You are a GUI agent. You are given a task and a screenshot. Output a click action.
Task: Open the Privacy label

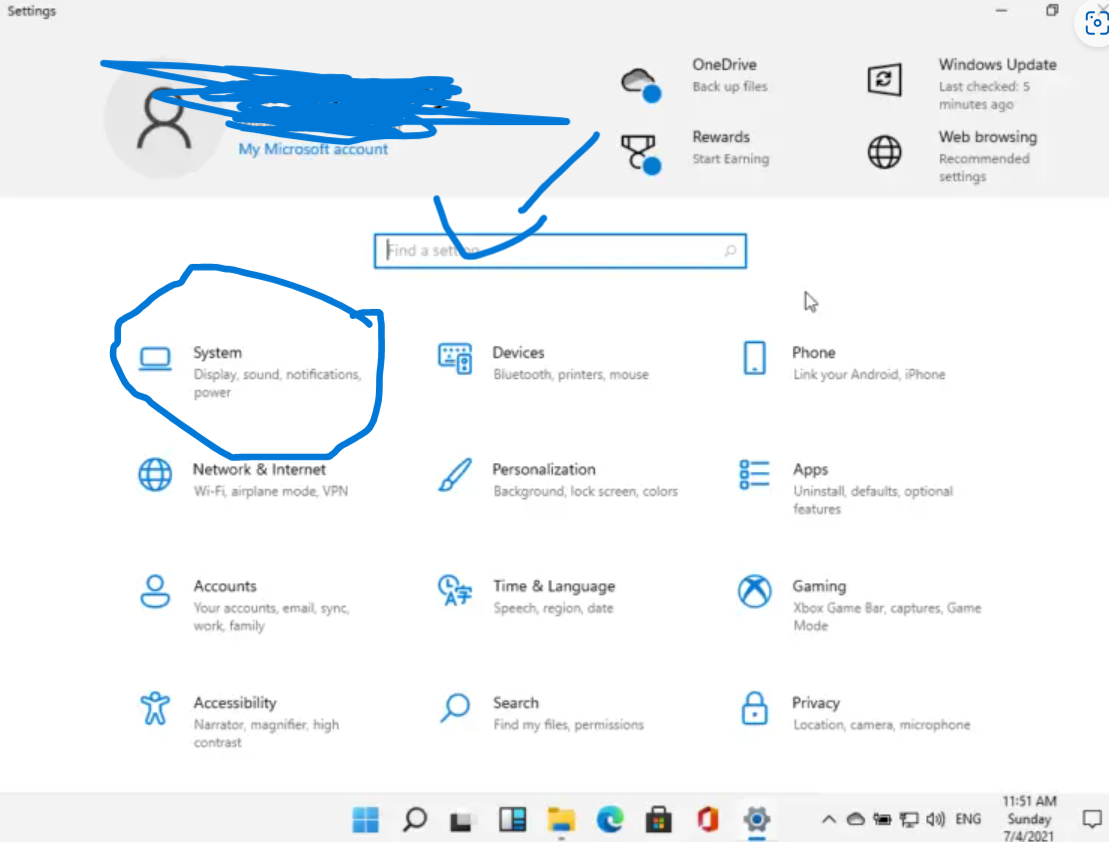(x=816, y=703)
